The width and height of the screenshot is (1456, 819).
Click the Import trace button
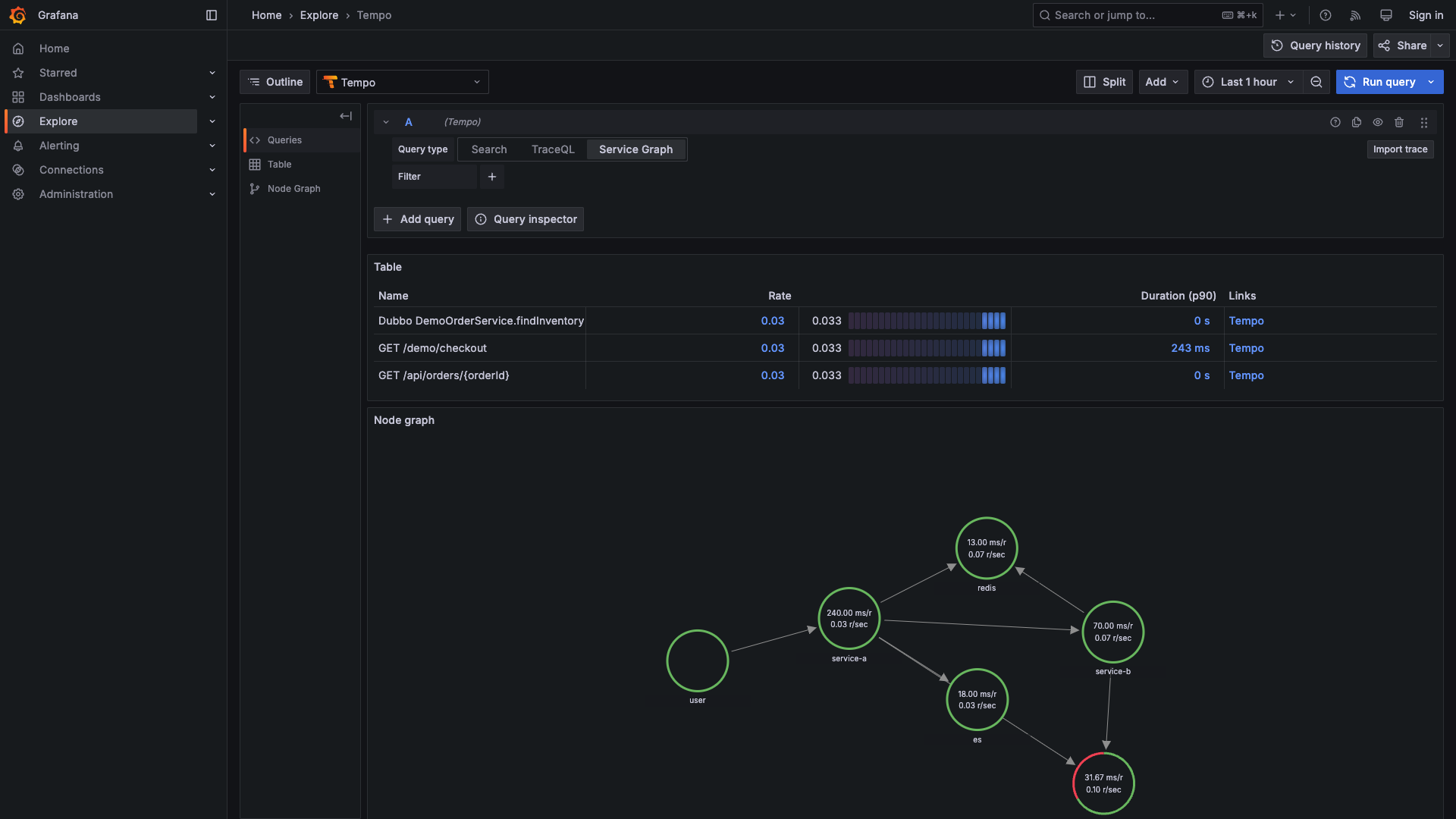click(x=1400, y=149)
